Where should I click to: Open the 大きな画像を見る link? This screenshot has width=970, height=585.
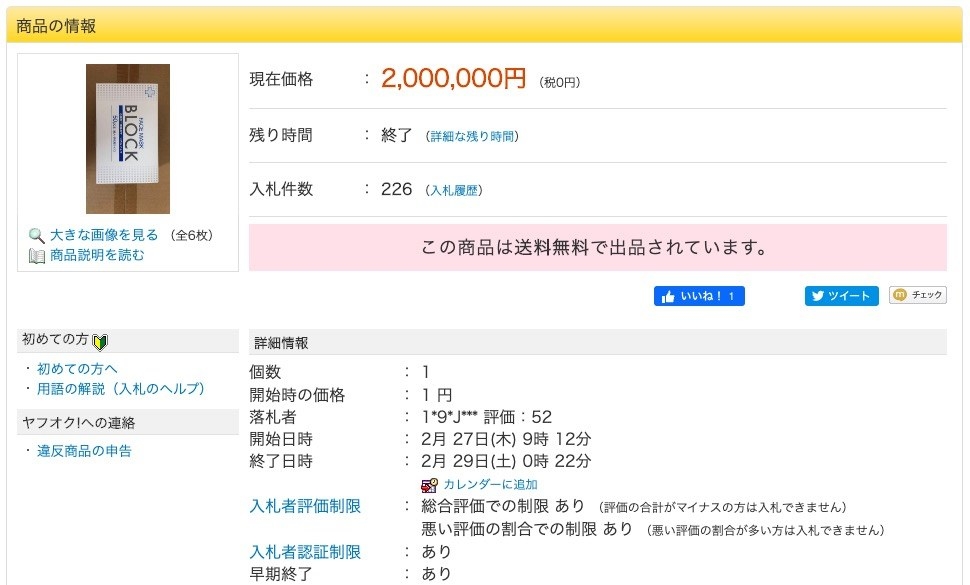point(104,235)
